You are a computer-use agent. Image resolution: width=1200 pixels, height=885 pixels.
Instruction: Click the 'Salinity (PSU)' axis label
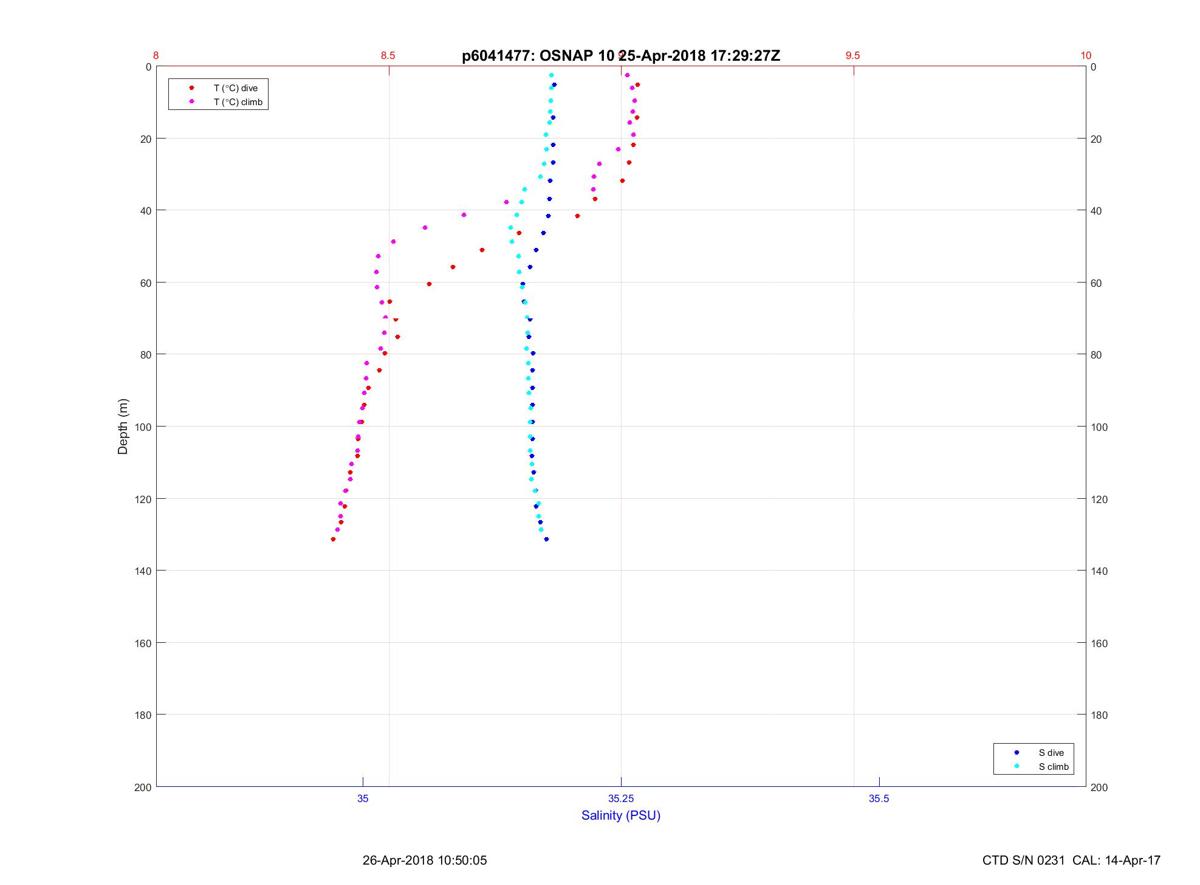(621, 815)
